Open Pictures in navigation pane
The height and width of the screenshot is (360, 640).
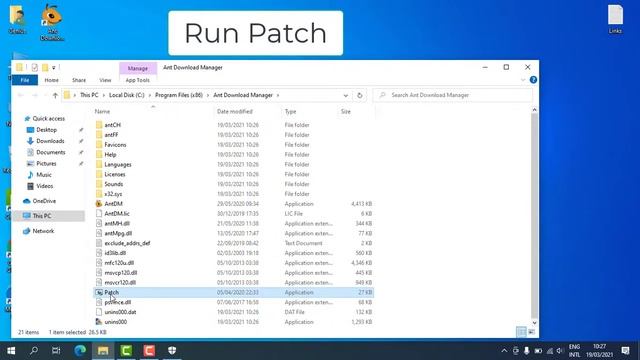coord(46,163)
